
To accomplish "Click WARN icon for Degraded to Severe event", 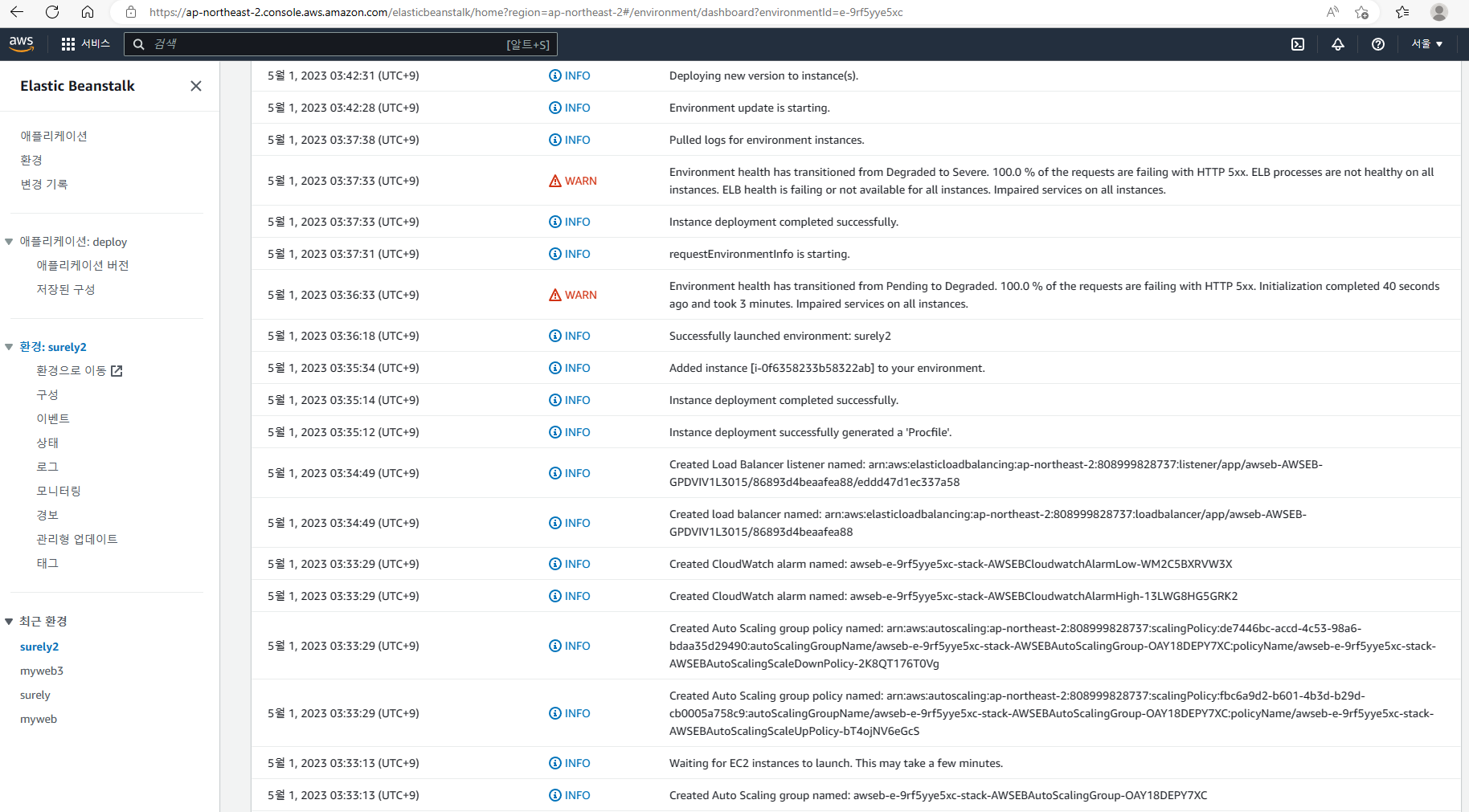I will point(555,181).
